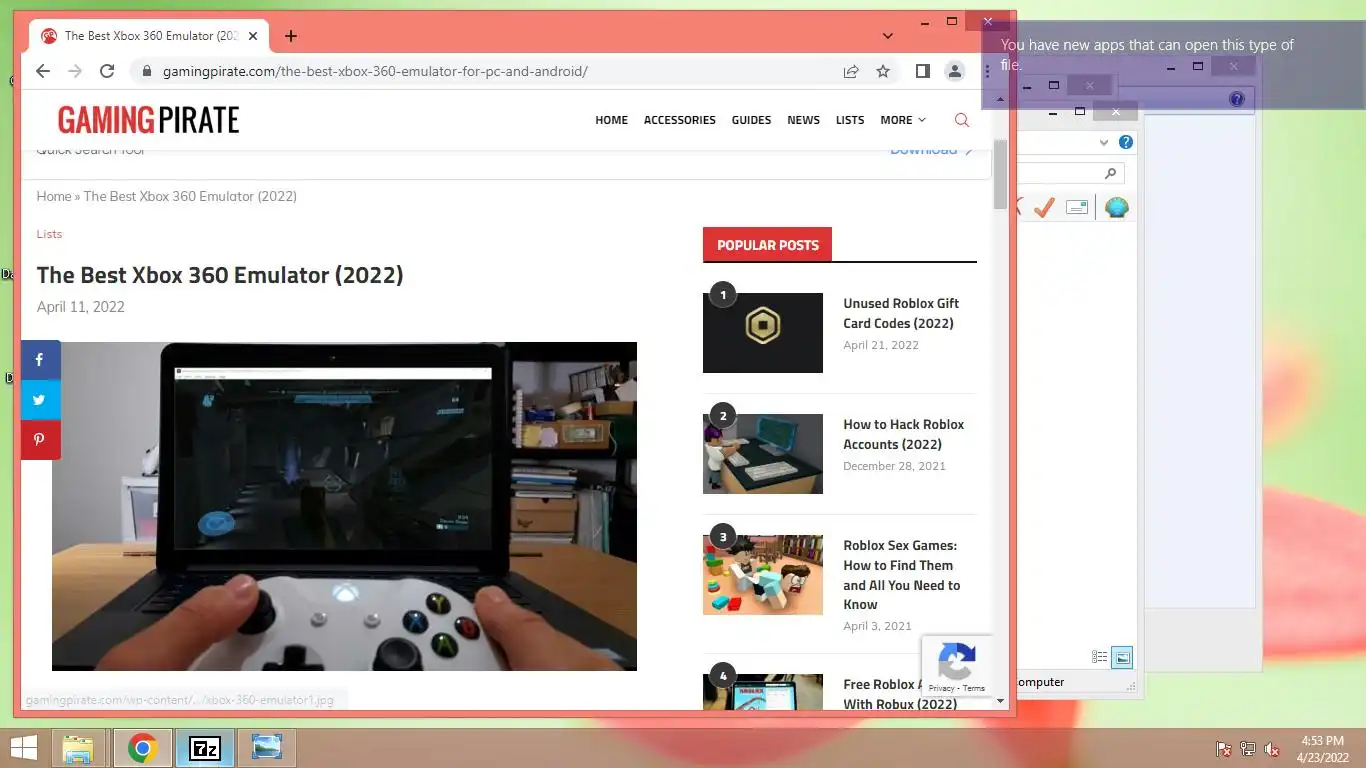
Task: Open the thumbnail of popular post 1
Action: tap(763, 333)
